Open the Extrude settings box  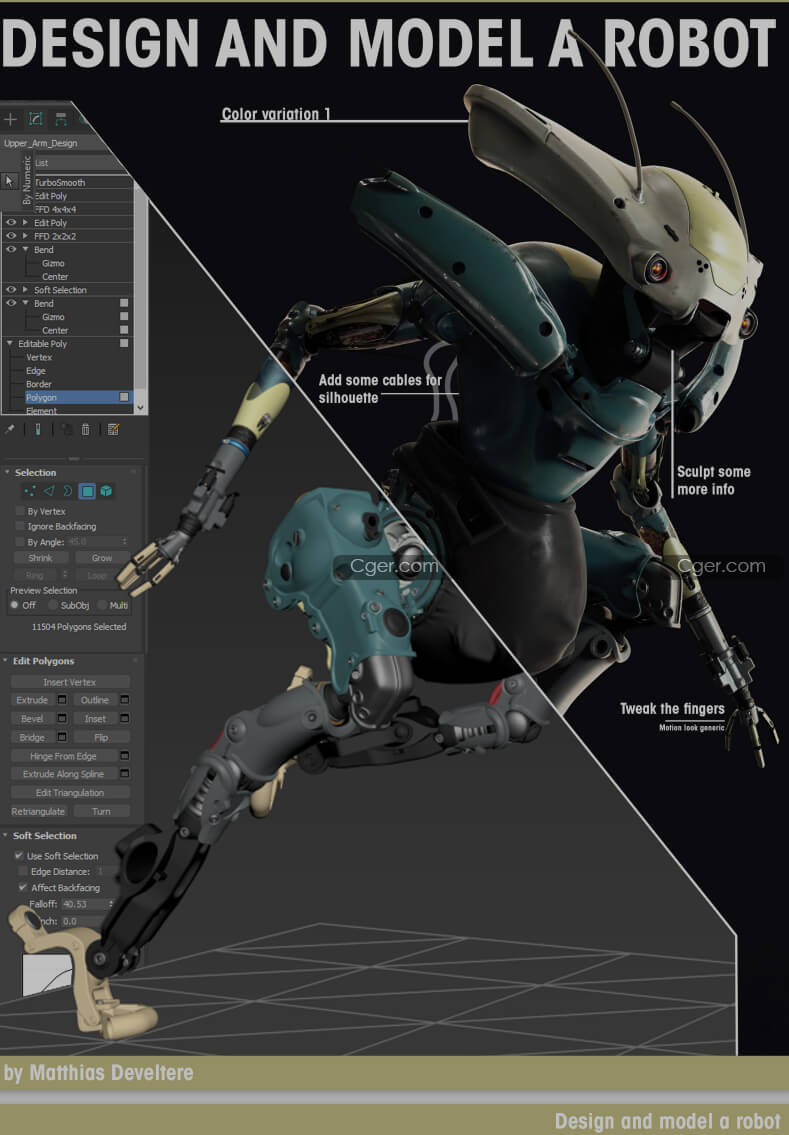click(61, 700)
